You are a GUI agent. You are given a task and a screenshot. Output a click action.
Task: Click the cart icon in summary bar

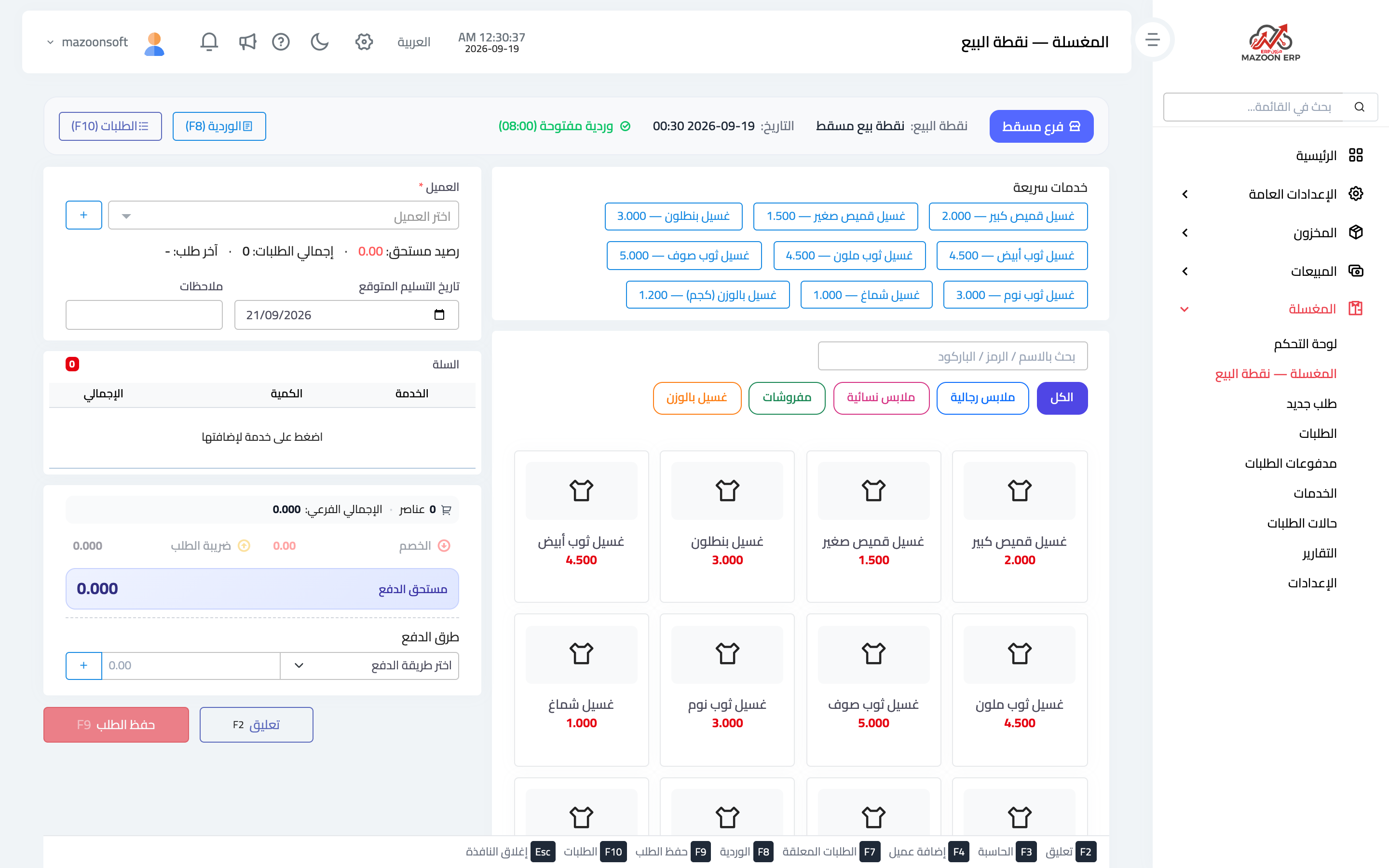point(447,509)
